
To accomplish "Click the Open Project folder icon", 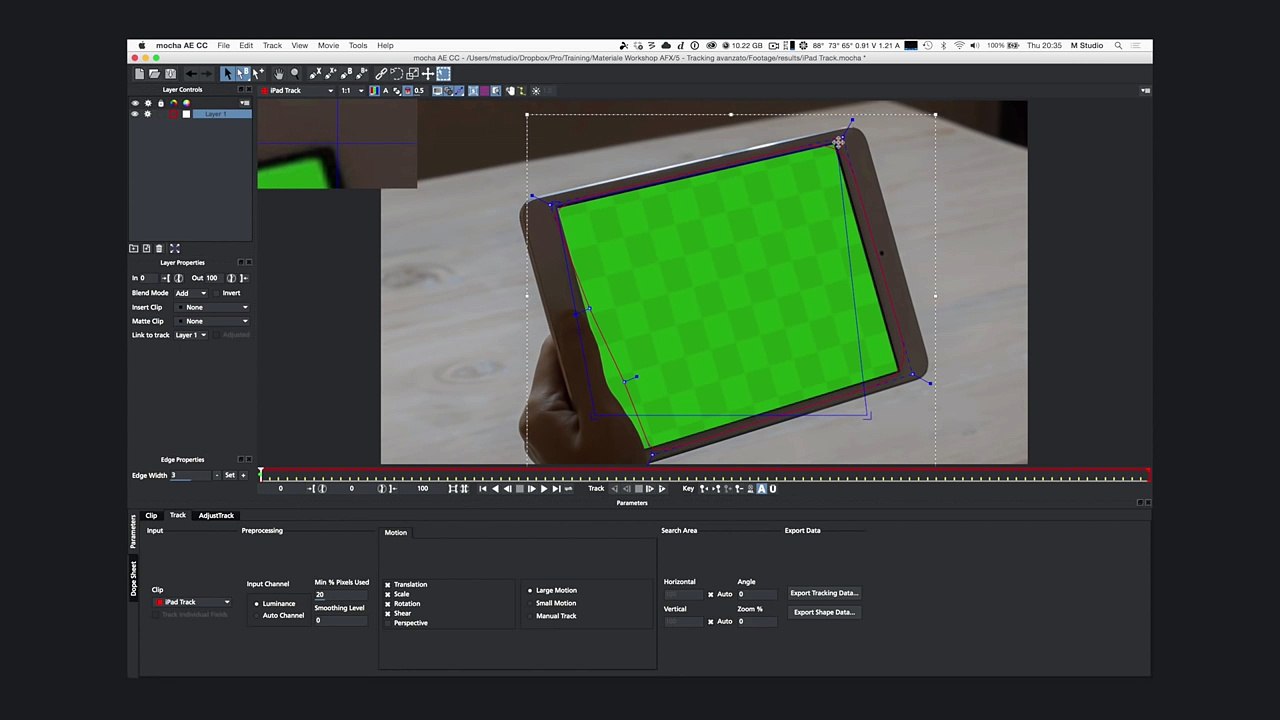I will tap(154, 74).
